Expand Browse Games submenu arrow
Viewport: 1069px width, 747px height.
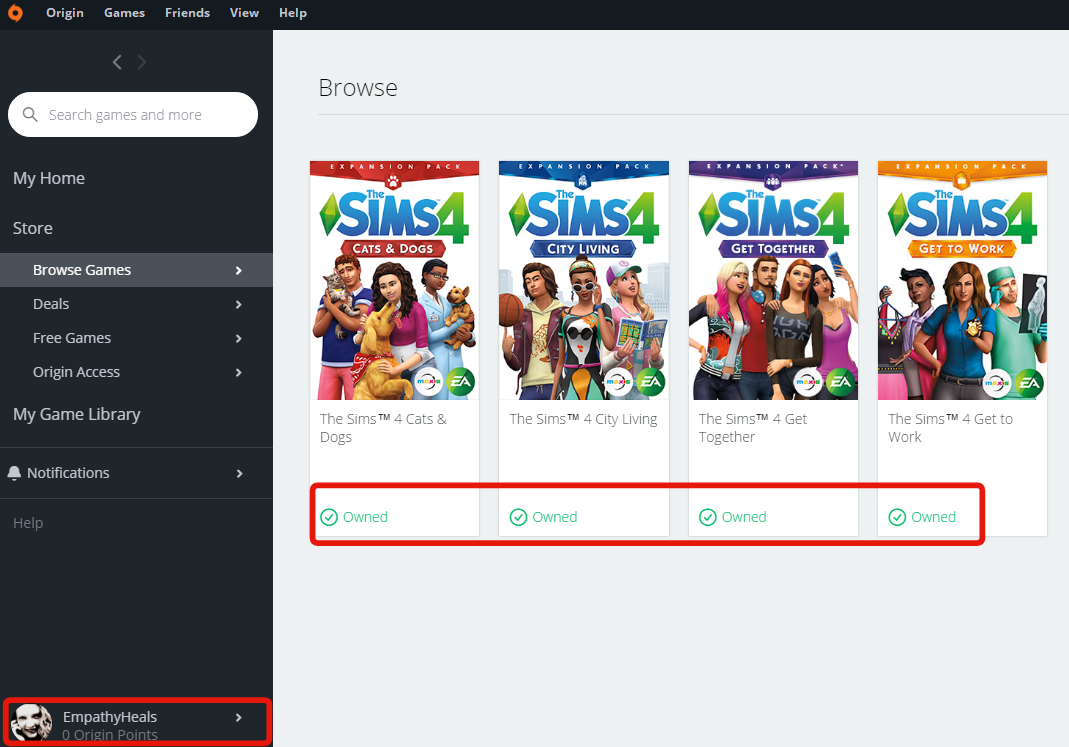click(239, 271)
